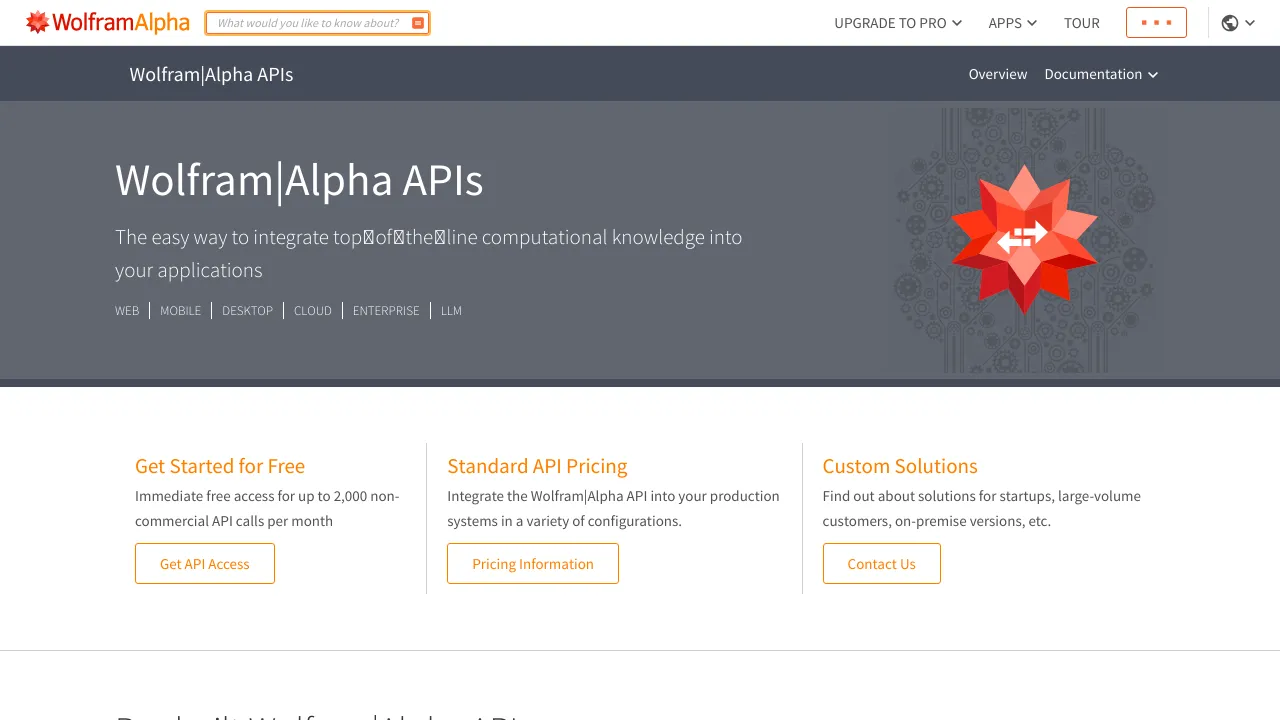Open the Wolfram|Alpha APIs header title link
The height and width of the screenshot is (720, 1280).
(x=211, y=74)
